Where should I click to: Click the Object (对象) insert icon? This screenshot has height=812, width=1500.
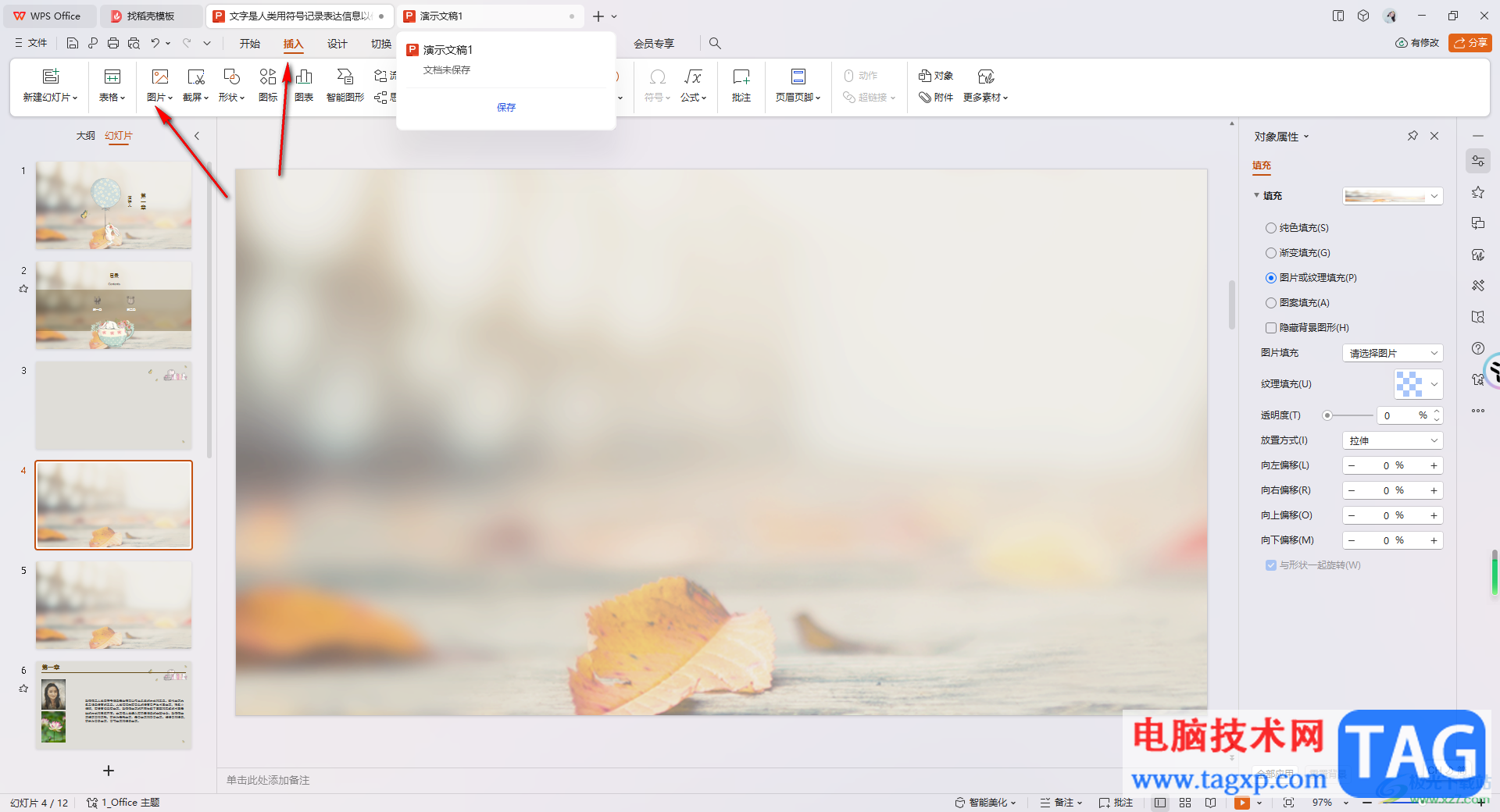pyautogui.click(x=936, y=76)
